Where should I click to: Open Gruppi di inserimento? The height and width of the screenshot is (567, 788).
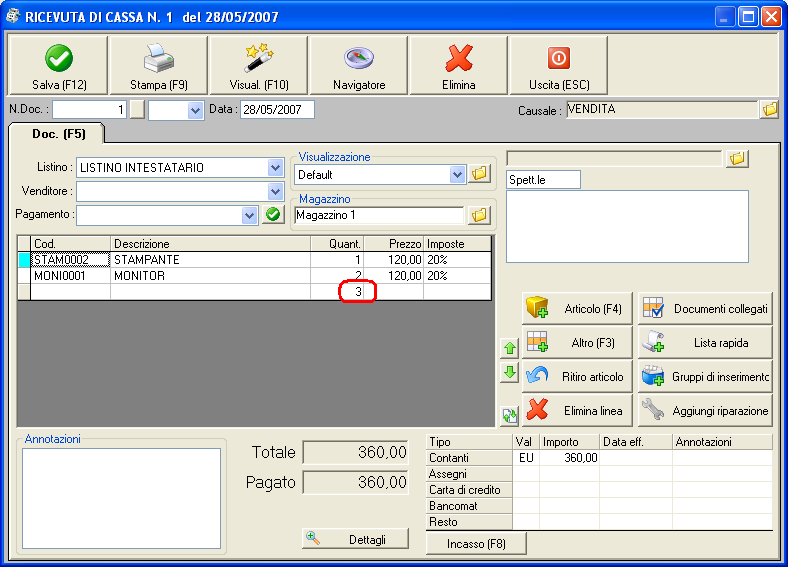click(705, 376)
